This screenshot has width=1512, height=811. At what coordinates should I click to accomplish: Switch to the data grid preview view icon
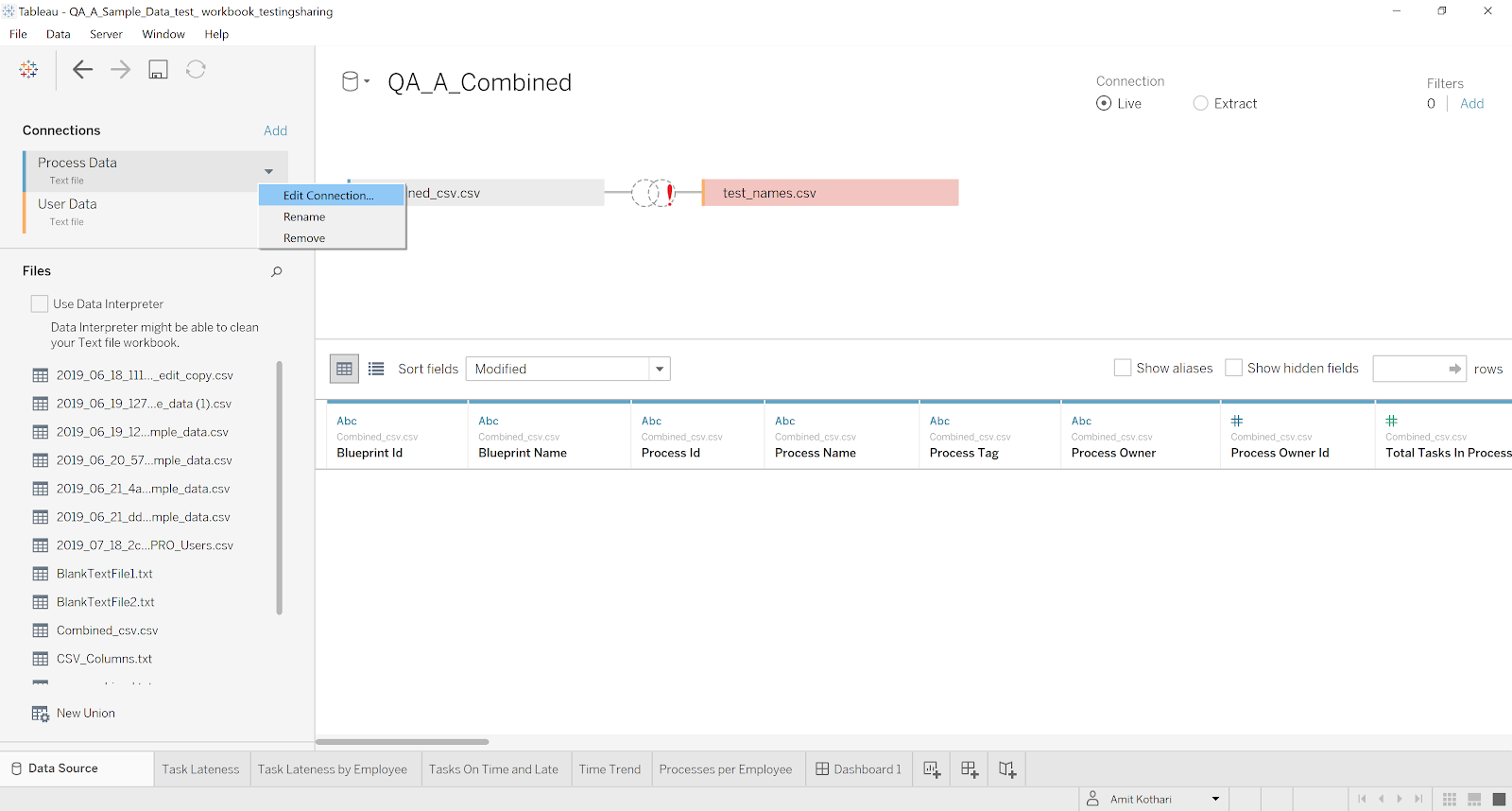pyautogui.click(x=344, y=369)
